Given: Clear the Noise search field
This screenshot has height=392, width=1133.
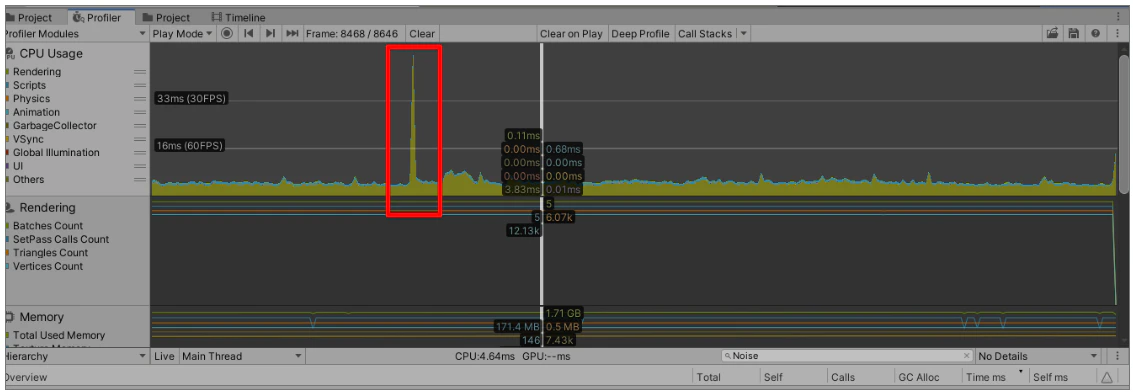Looking at the screenshot, I should click(x=967, y=356).
